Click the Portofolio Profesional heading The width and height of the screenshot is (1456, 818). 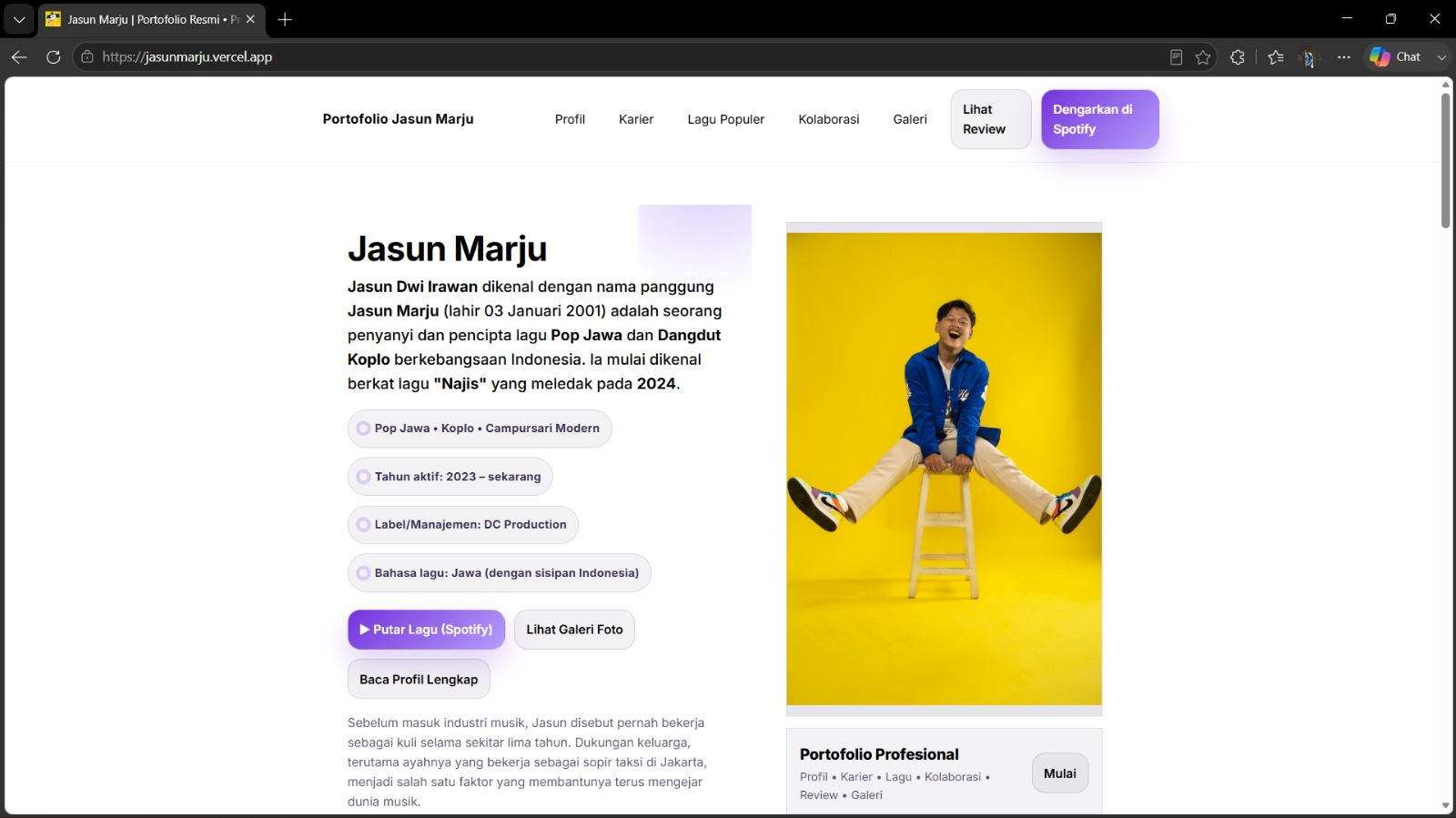click(879, 754)
